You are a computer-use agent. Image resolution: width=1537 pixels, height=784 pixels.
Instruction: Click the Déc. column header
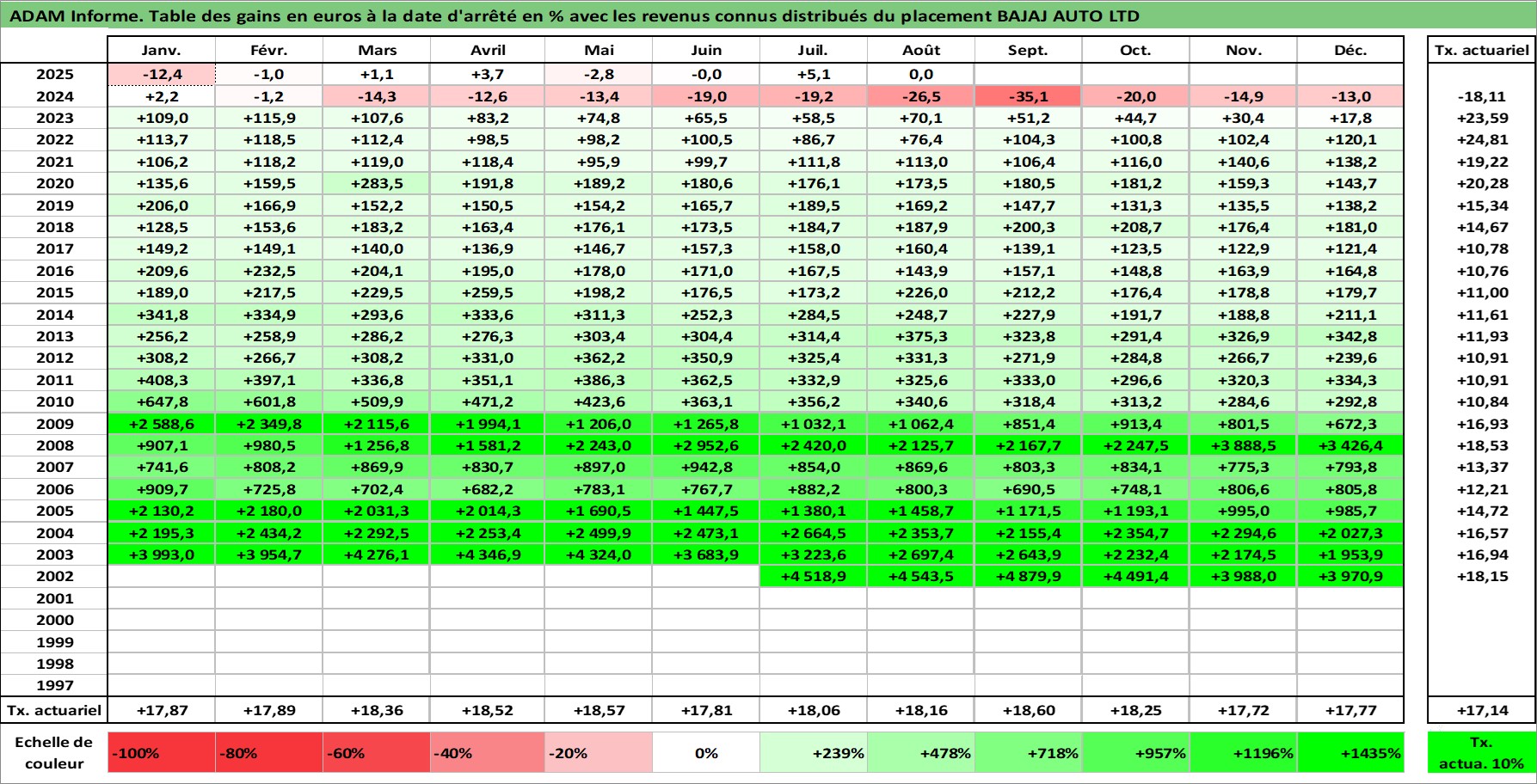point(1350,50)
